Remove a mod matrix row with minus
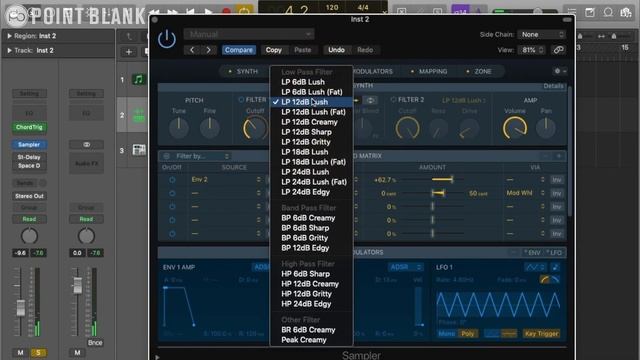Viewport: 640px width, 360px height. point(546,156)
